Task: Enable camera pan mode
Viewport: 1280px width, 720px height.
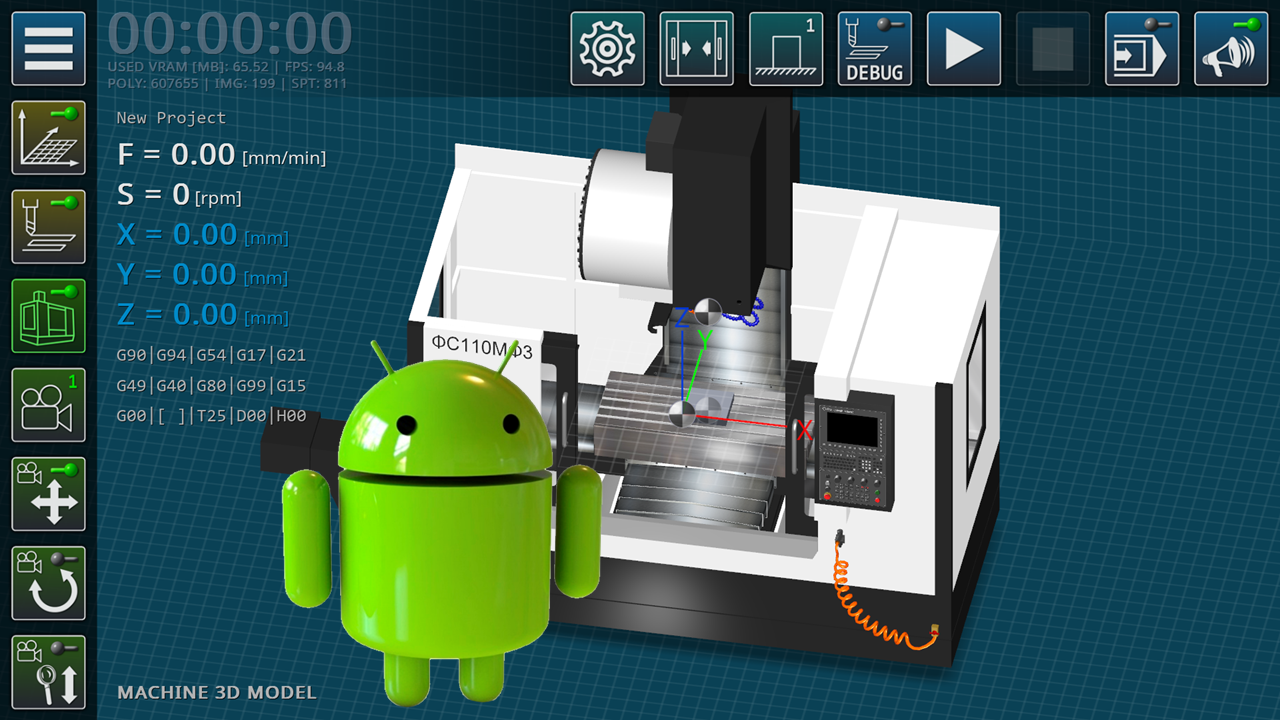Action: point(48,494)
